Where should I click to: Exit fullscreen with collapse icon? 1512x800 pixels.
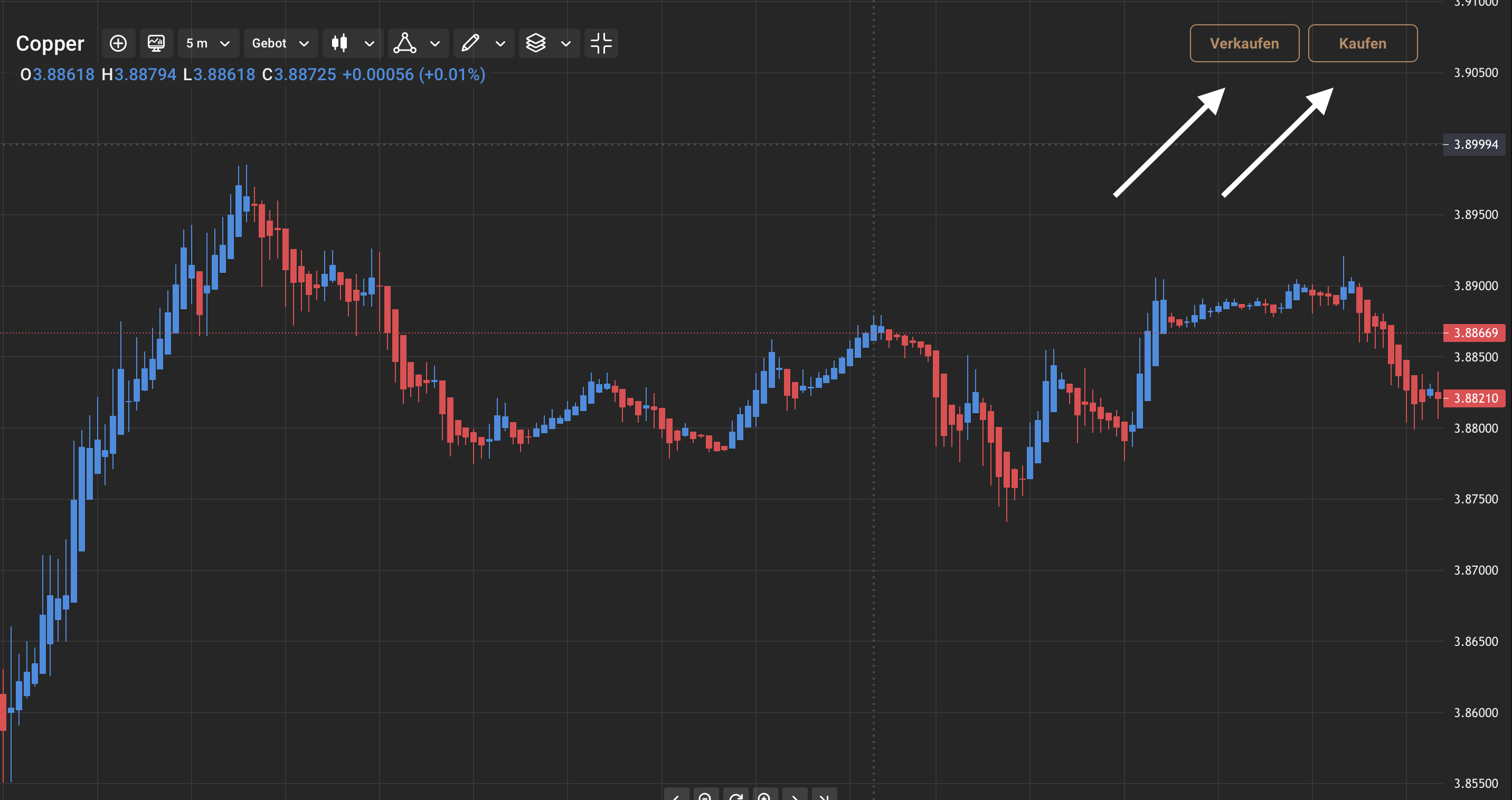tap(601, 43)
